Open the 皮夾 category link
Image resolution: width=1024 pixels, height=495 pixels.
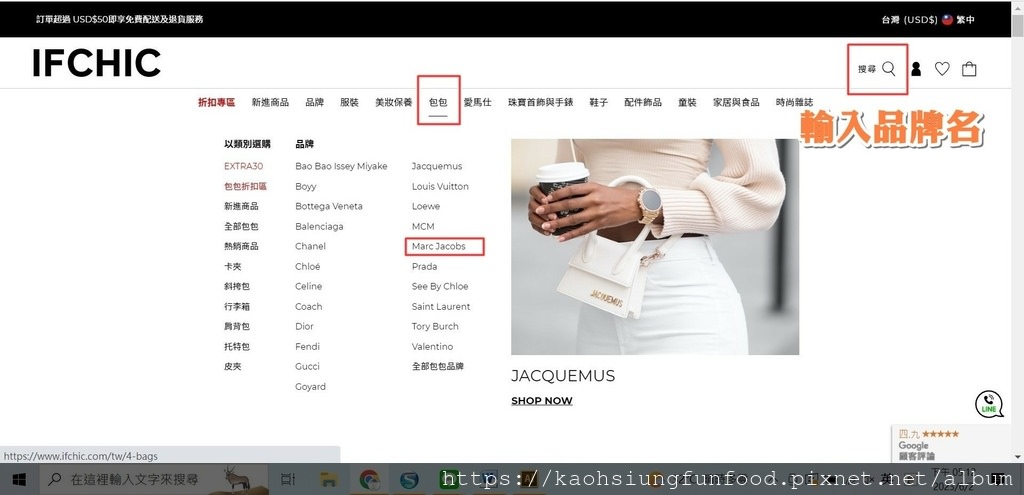pos(232,367)
